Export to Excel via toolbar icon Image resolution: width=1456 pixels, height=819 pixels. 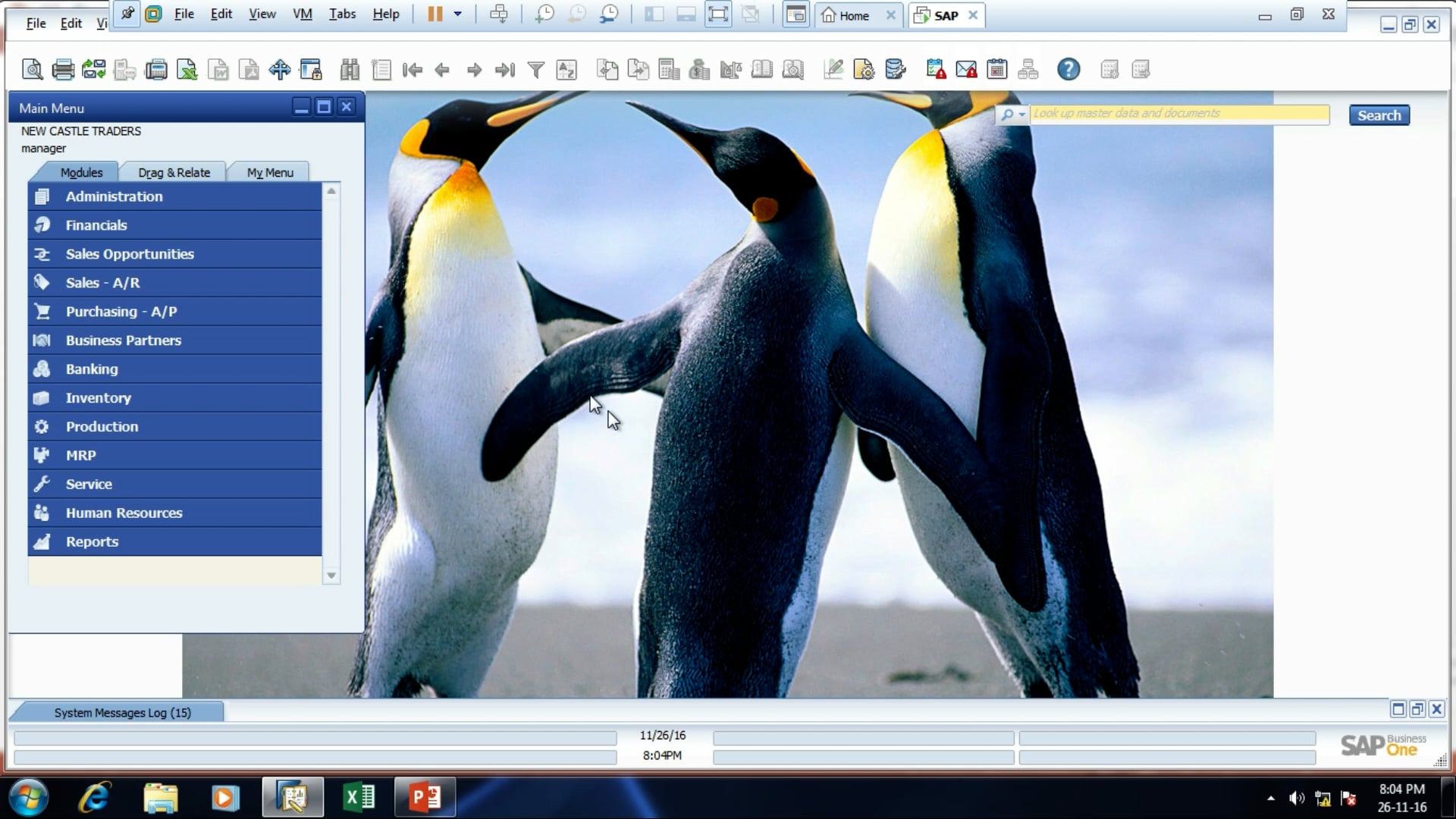click(187, 70)
